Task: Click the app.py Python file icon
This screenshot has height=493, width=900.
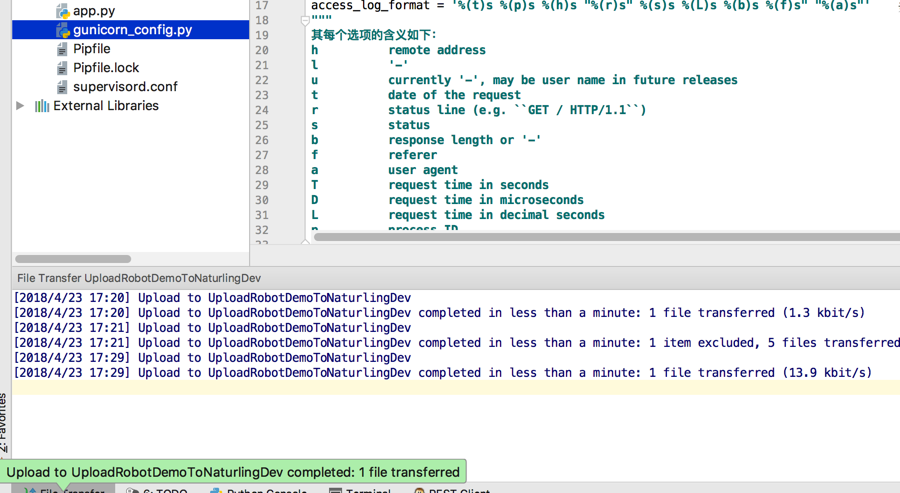Action: point(63,11)
